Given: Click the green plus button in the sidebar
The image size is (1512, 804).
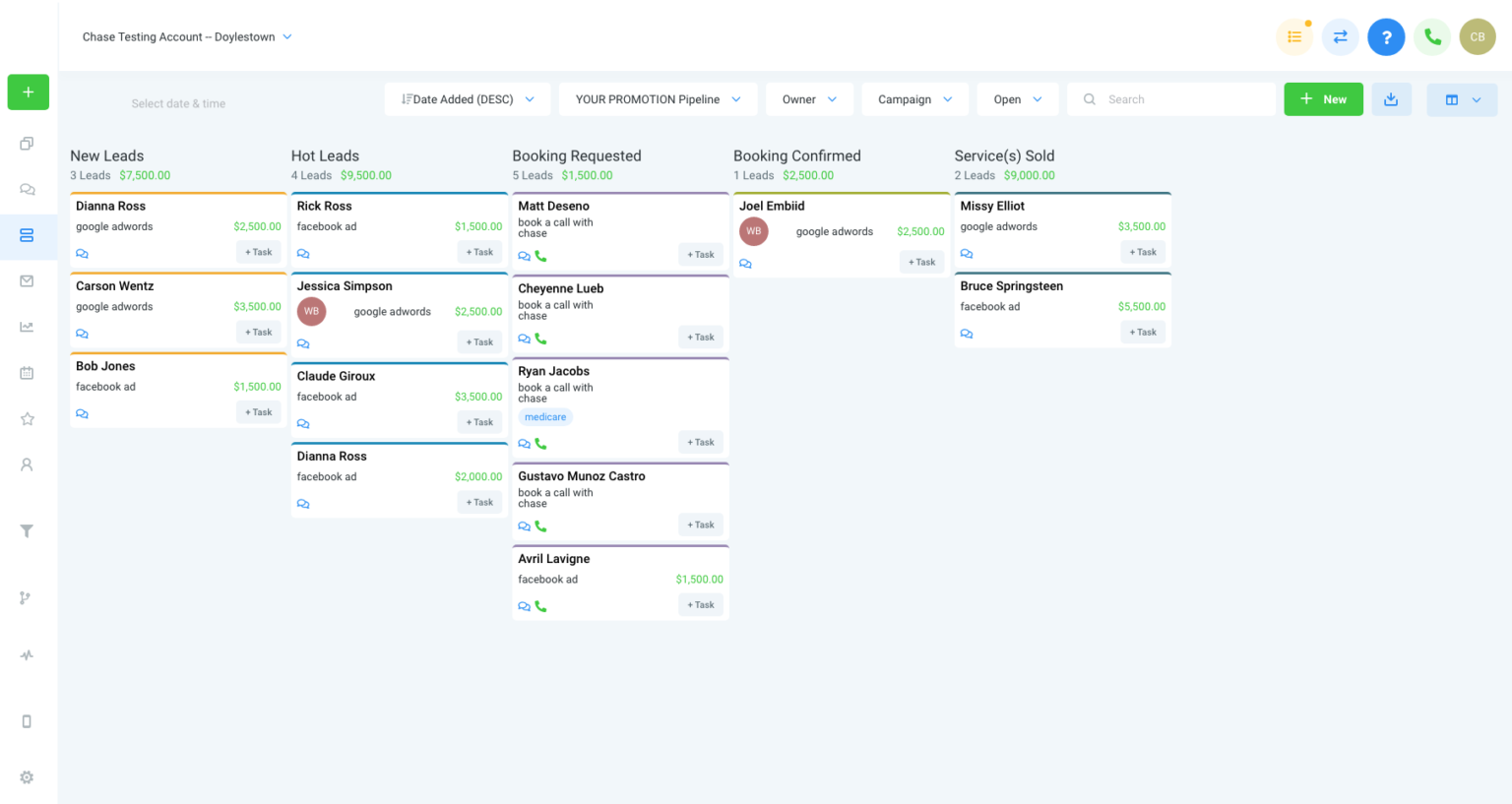Looking at the screenshot, I should point(28,93).
